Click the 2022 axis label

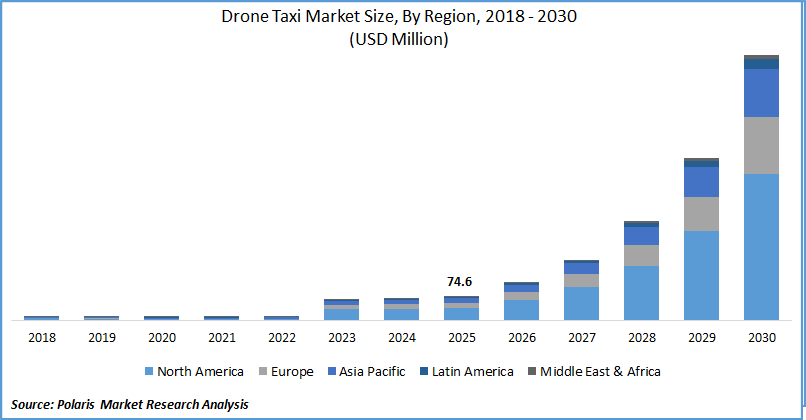tap(282, 338)
